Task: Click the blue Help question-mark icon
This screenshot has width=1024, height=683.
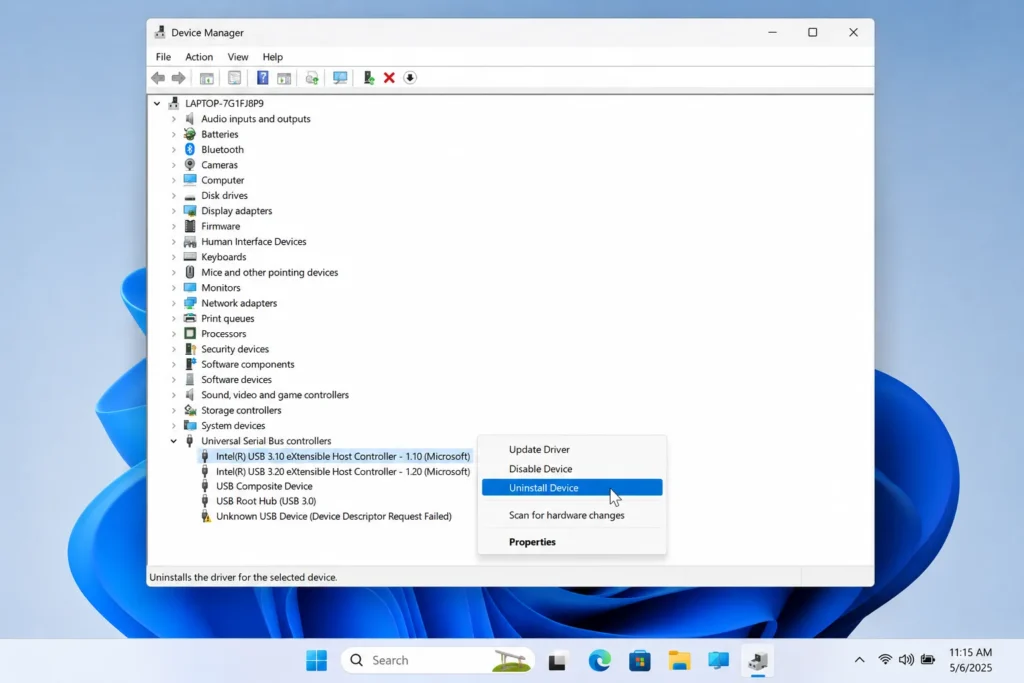Action: (263, 78)
